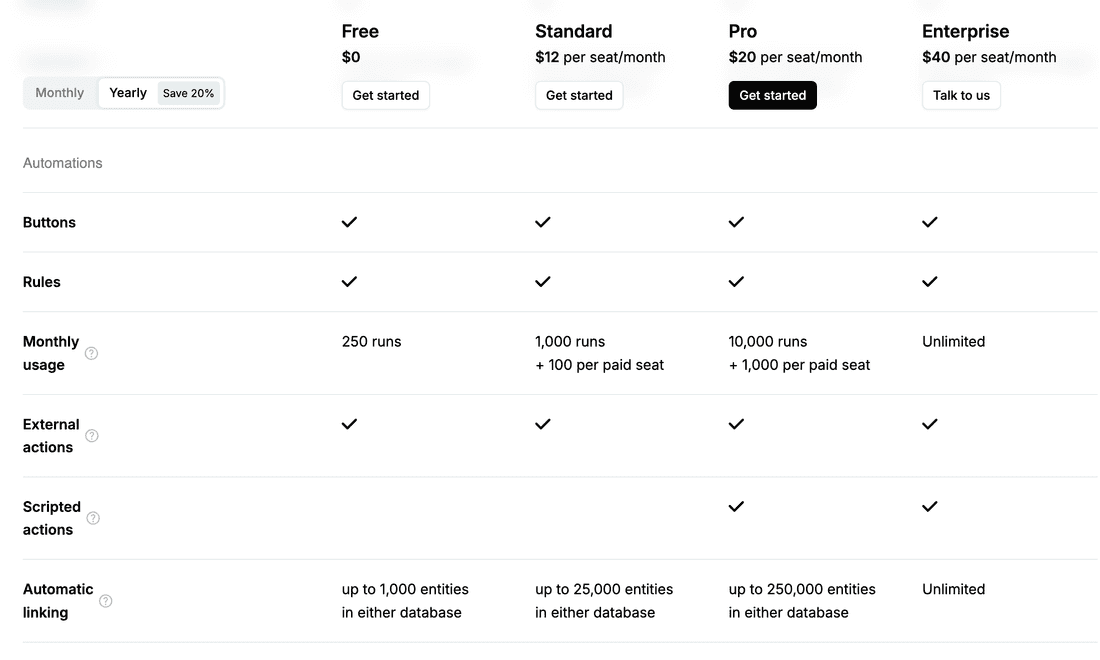Click the Save 20% badge

(188, 93)
